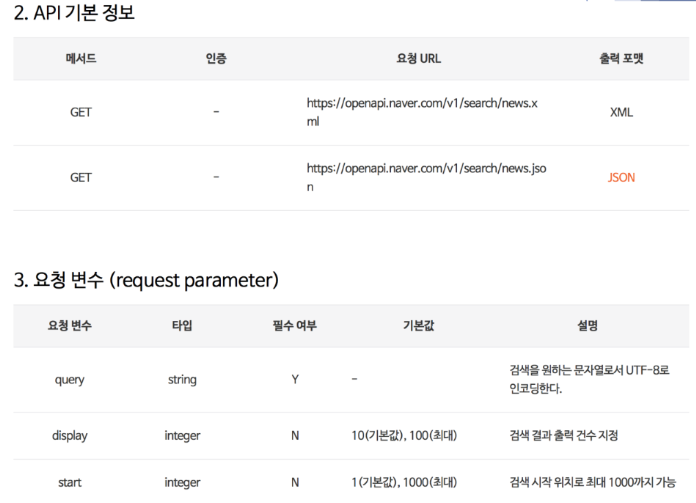Viewport: 696px width, 503px height.
Task: Click the '기본값' column header
Action: [x=419, y=326]
